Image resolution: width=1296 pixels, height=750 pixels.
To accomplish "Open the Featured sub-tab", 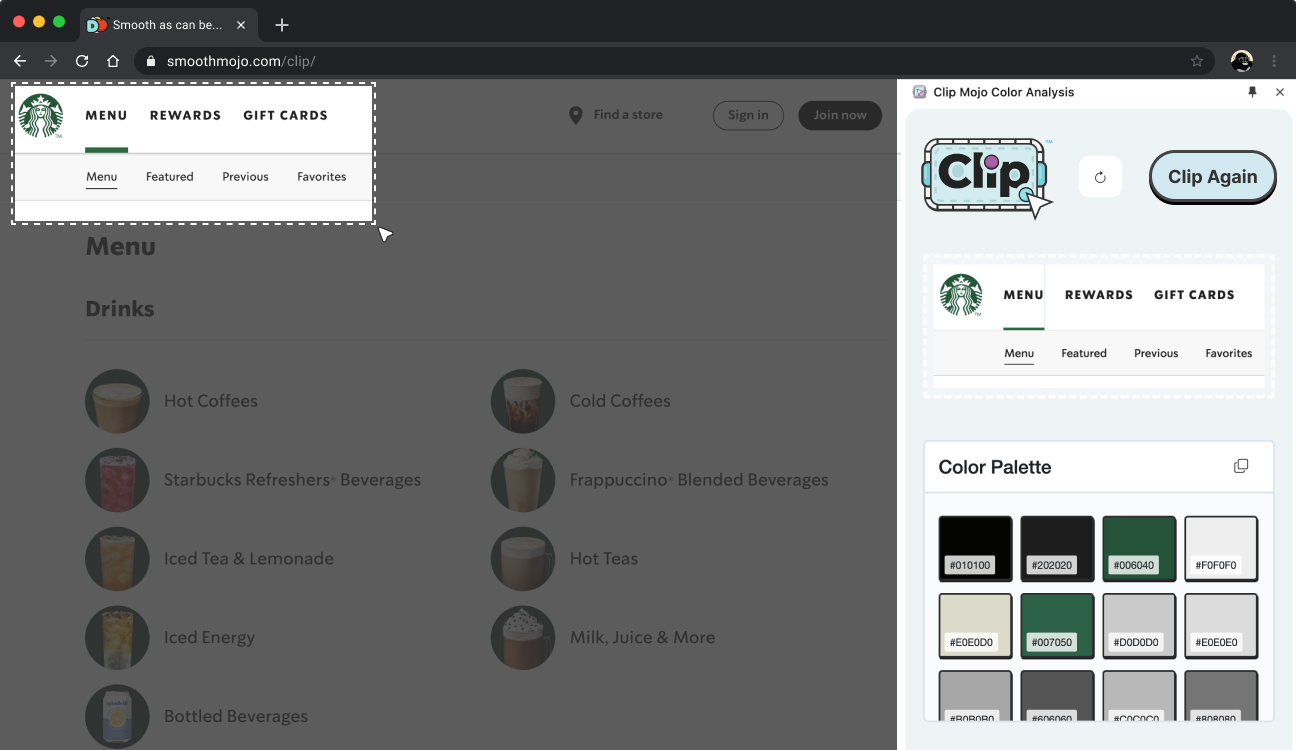I will tap(169, 177).
